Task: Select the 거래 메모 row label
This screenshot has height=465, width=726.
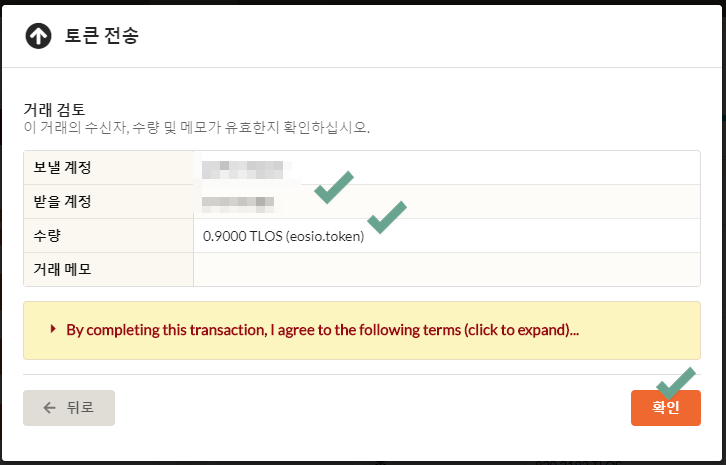Action: 62,269
